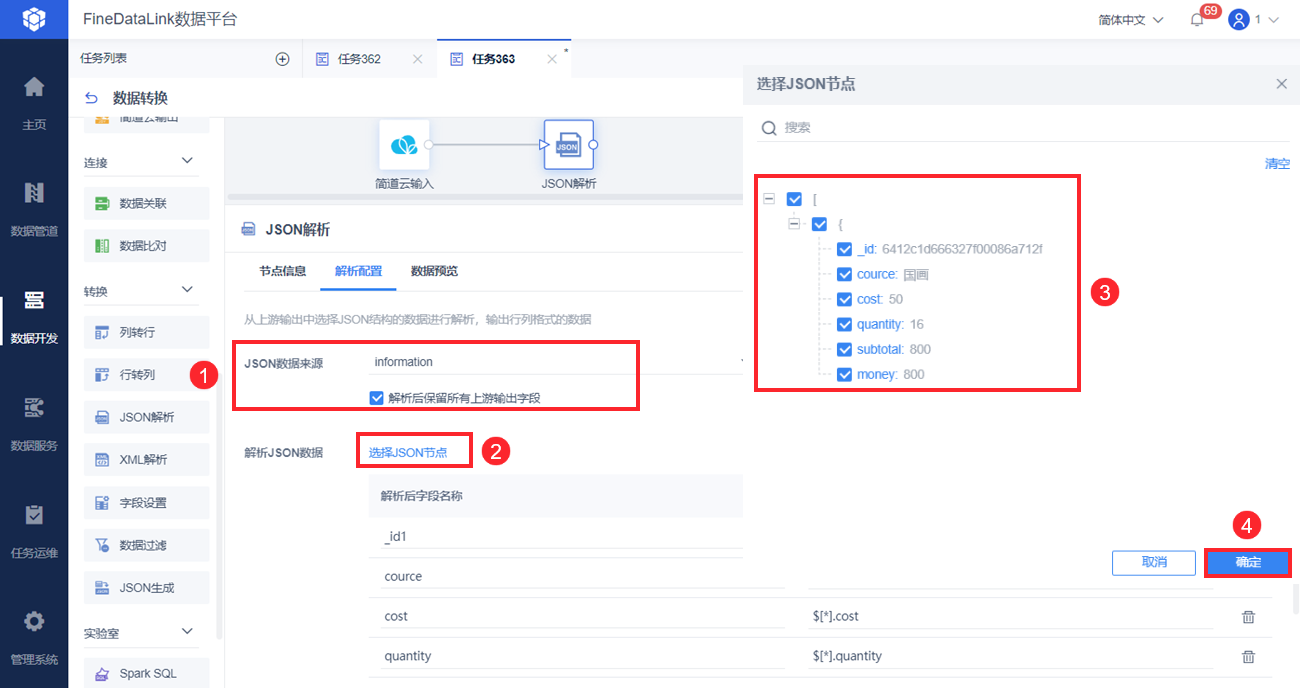The height and width of the screenshot is (688, 1300).
Task: Open the JSON数据来源 information dropdown
Action: (555, 362)
